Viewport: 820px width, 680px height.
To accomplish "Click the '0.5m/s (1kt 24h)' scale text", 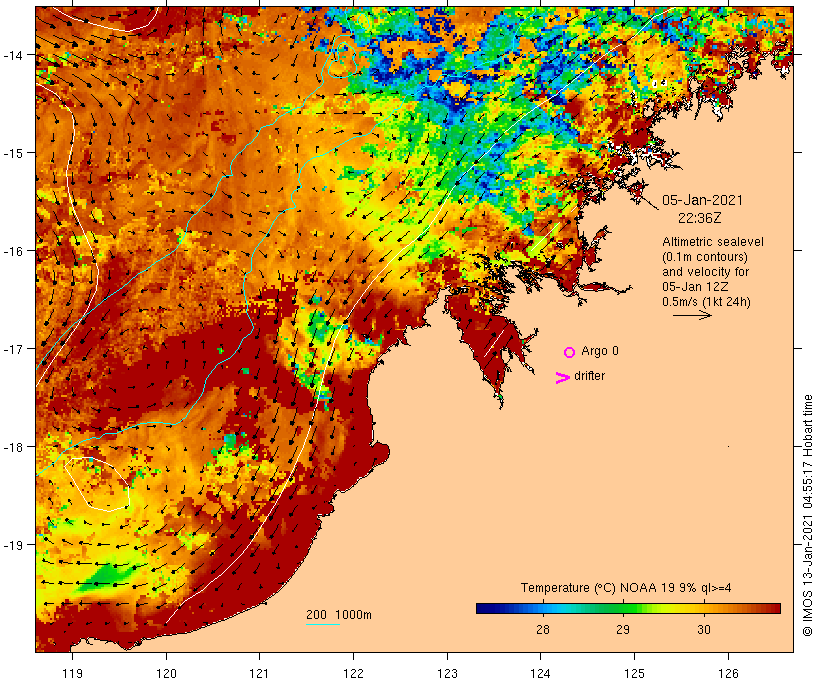I will tap(706, 302).
